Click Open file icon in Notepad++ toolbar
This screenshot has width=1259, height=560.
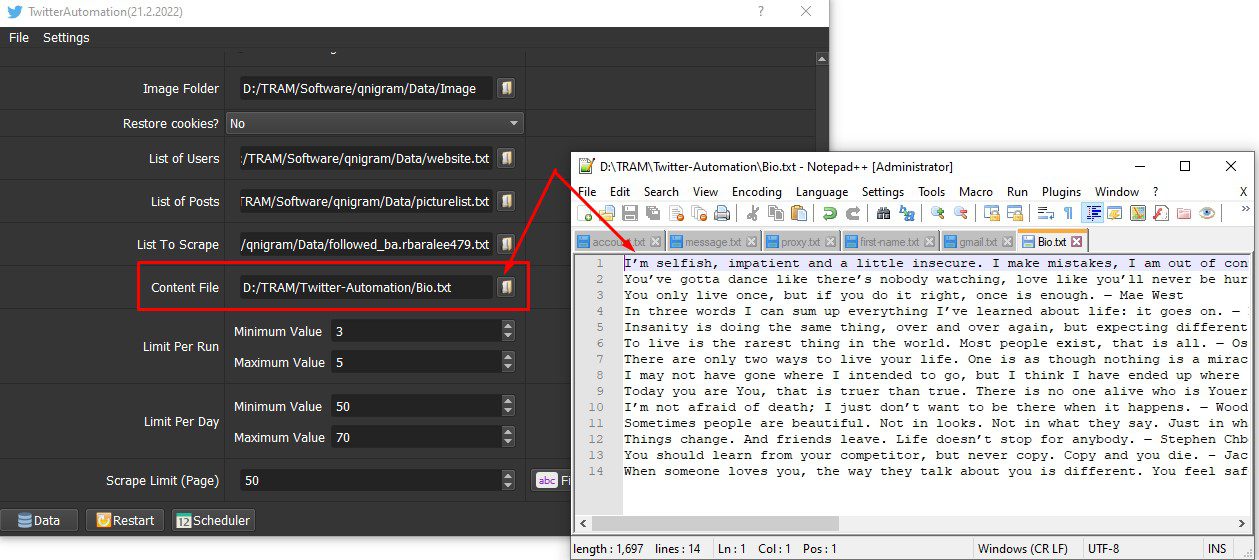(x=607, y=213)
